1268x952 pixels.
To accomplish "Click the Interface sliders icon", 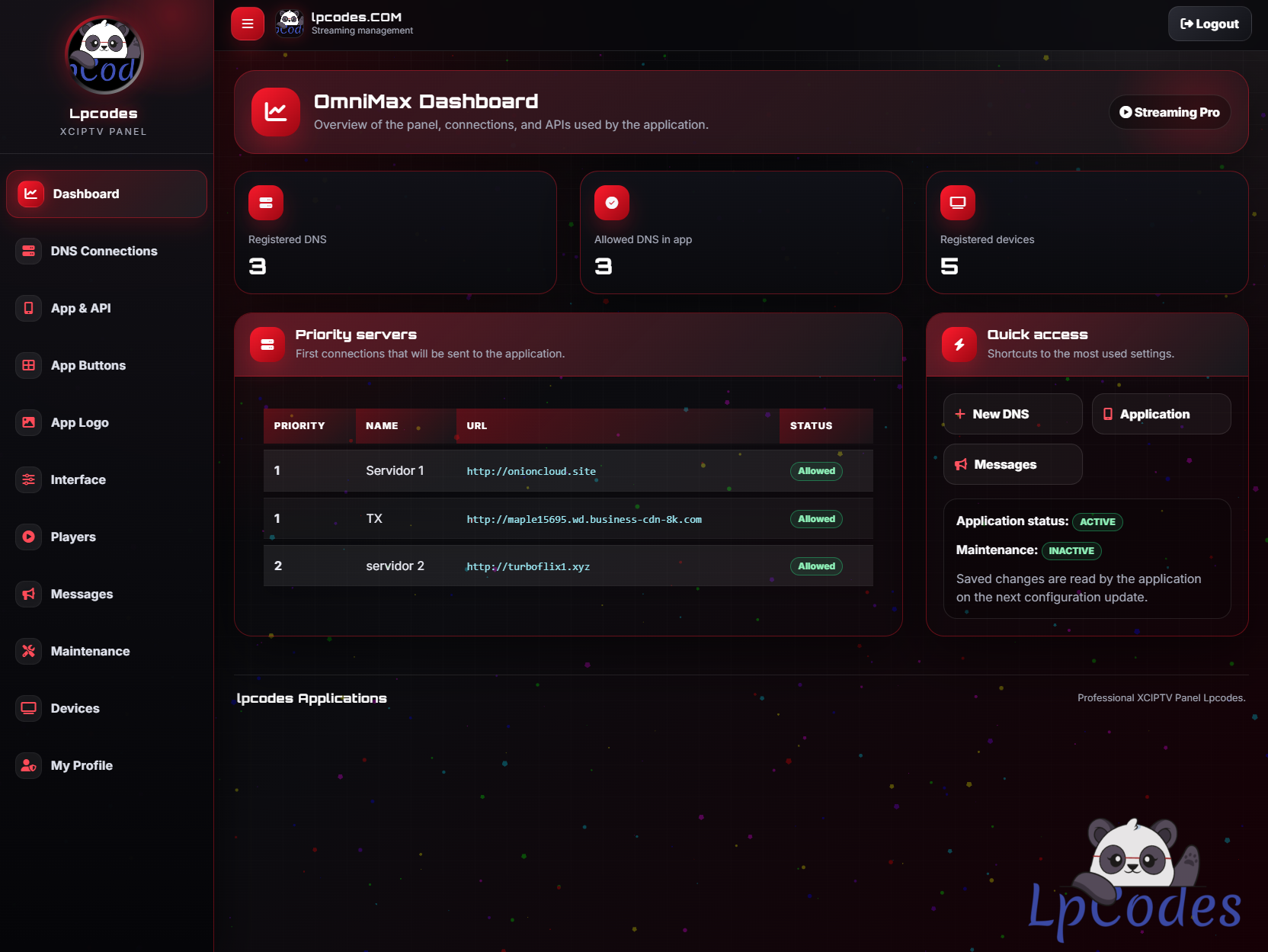I will click(29, 479).
